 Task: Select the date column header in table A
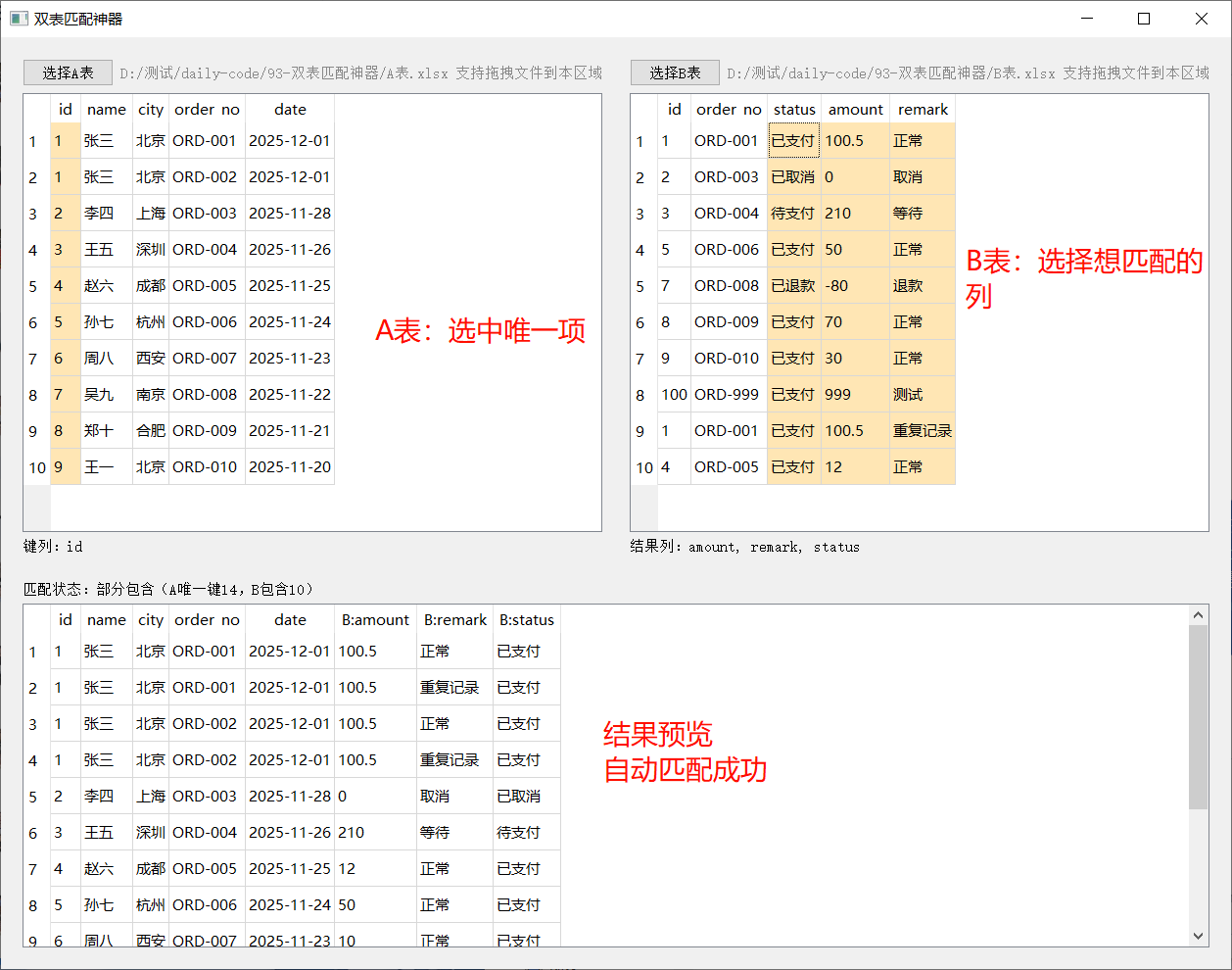(x=290, y=110)
